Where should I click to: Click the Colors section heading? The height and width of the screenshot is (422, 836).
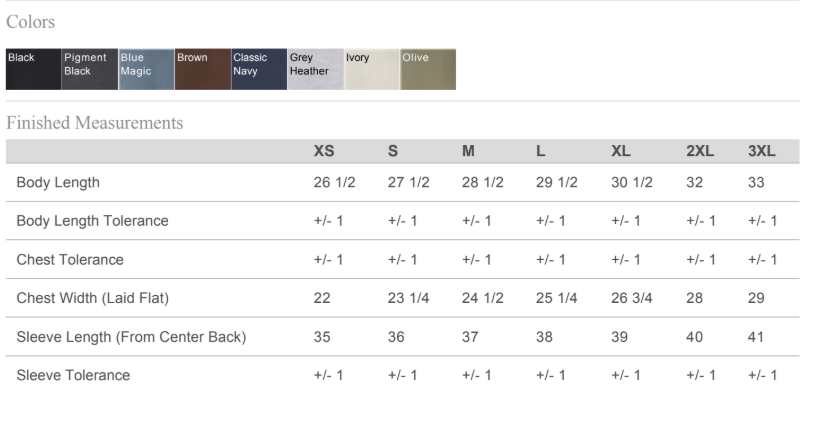pos(31,22)
